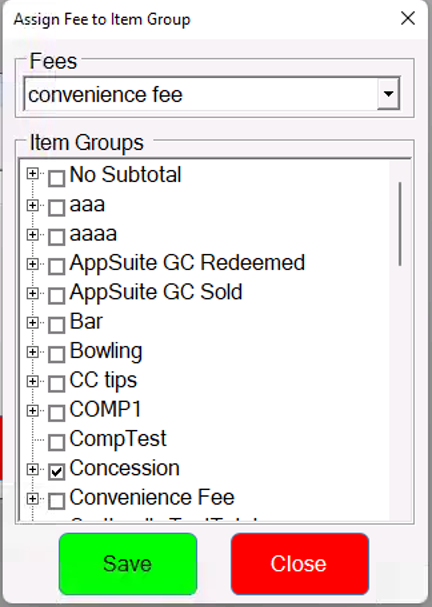Open the Fees dropdown arrow
The width and height of the screenshot is (432, 607).
click(x=388, y=94)
